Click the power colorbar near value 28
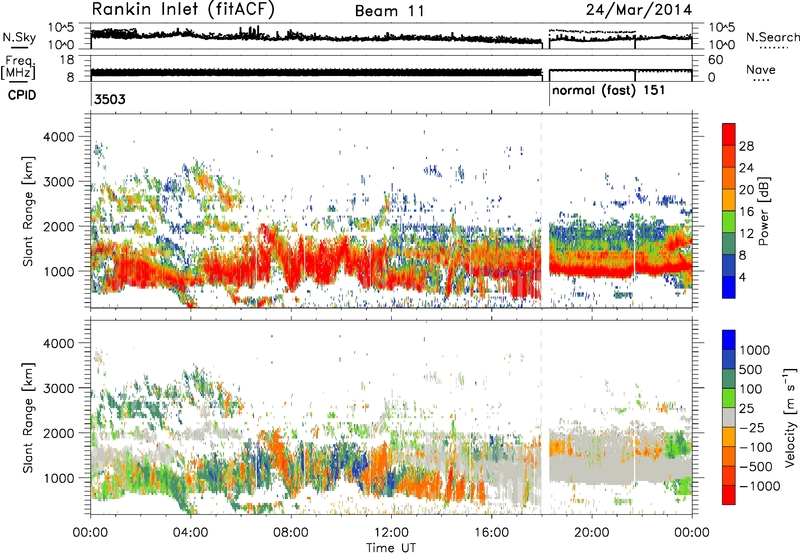This screenshot has width=800, height=554. coord(729,146)
